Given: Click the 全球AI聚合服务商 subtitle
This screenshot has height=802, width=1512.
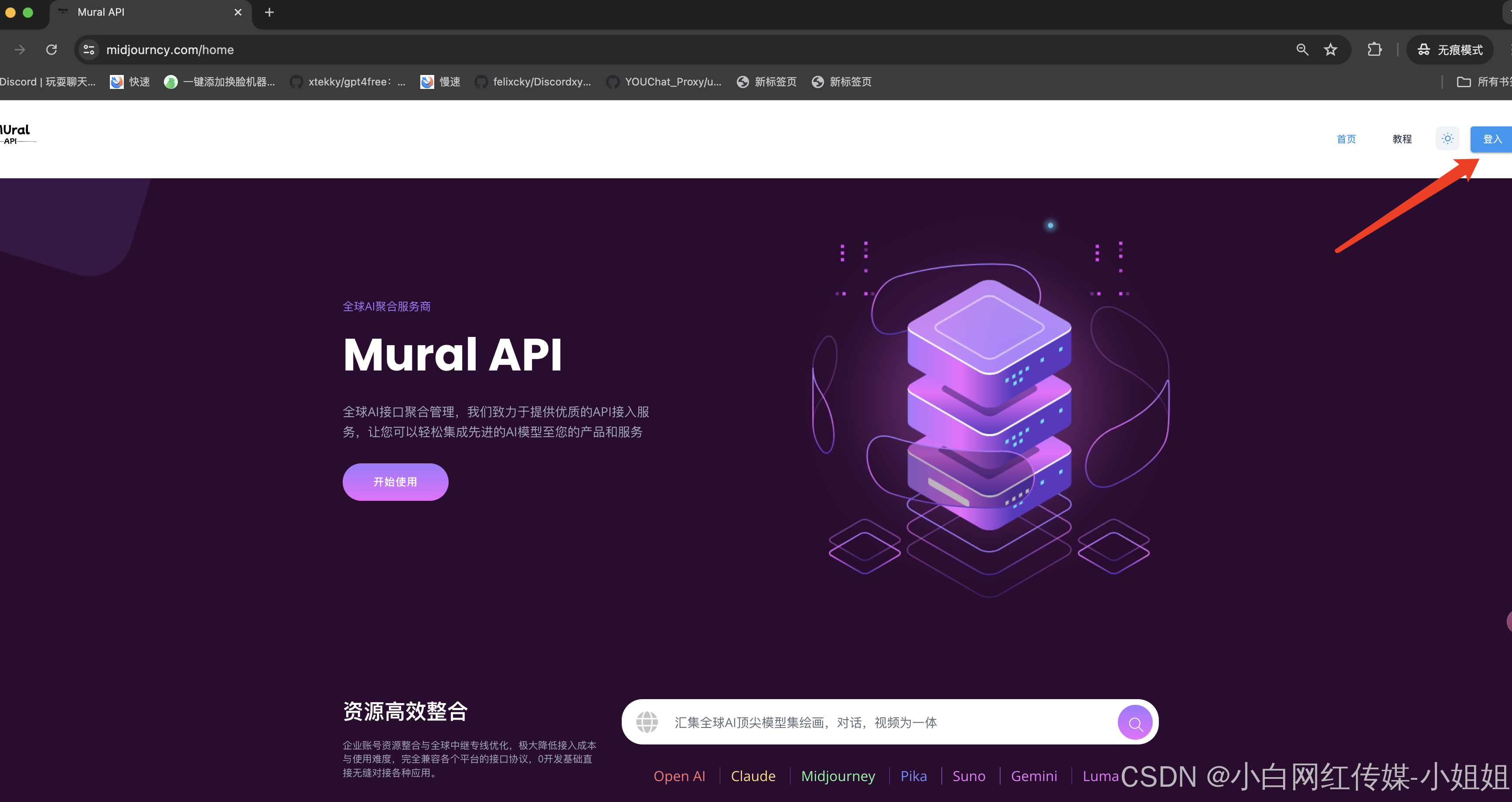Looking at the screenshot, I should 387,306.
